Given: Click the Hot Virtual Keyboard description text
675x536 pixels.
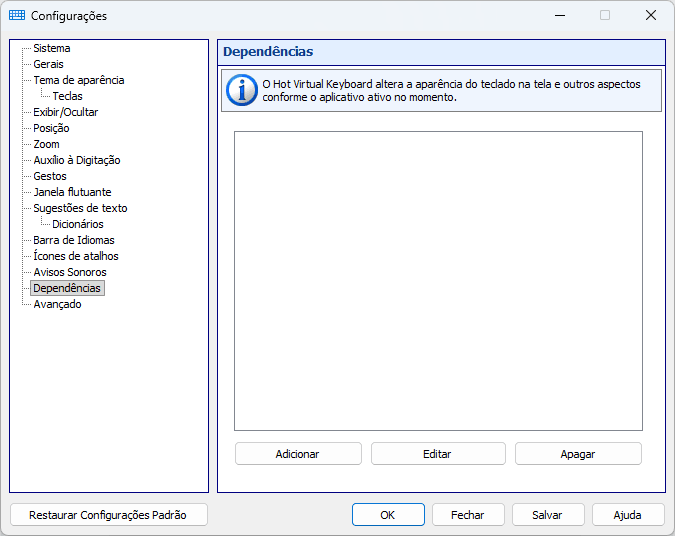Looking at the screenshot, I should [451, 90].
